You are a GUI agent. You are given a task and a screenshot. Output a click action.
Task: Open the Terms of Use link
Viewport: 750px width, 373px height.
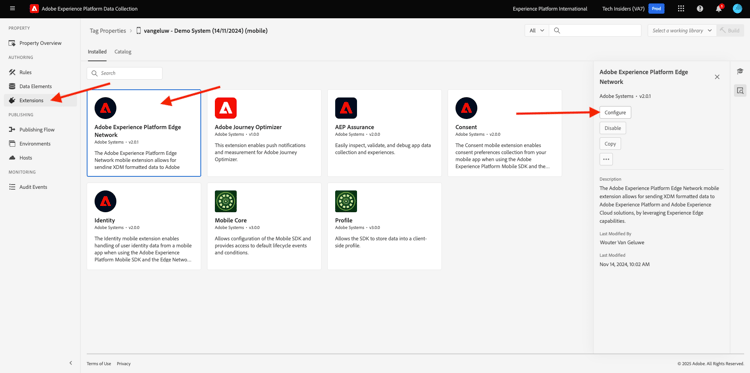(99, 363)
